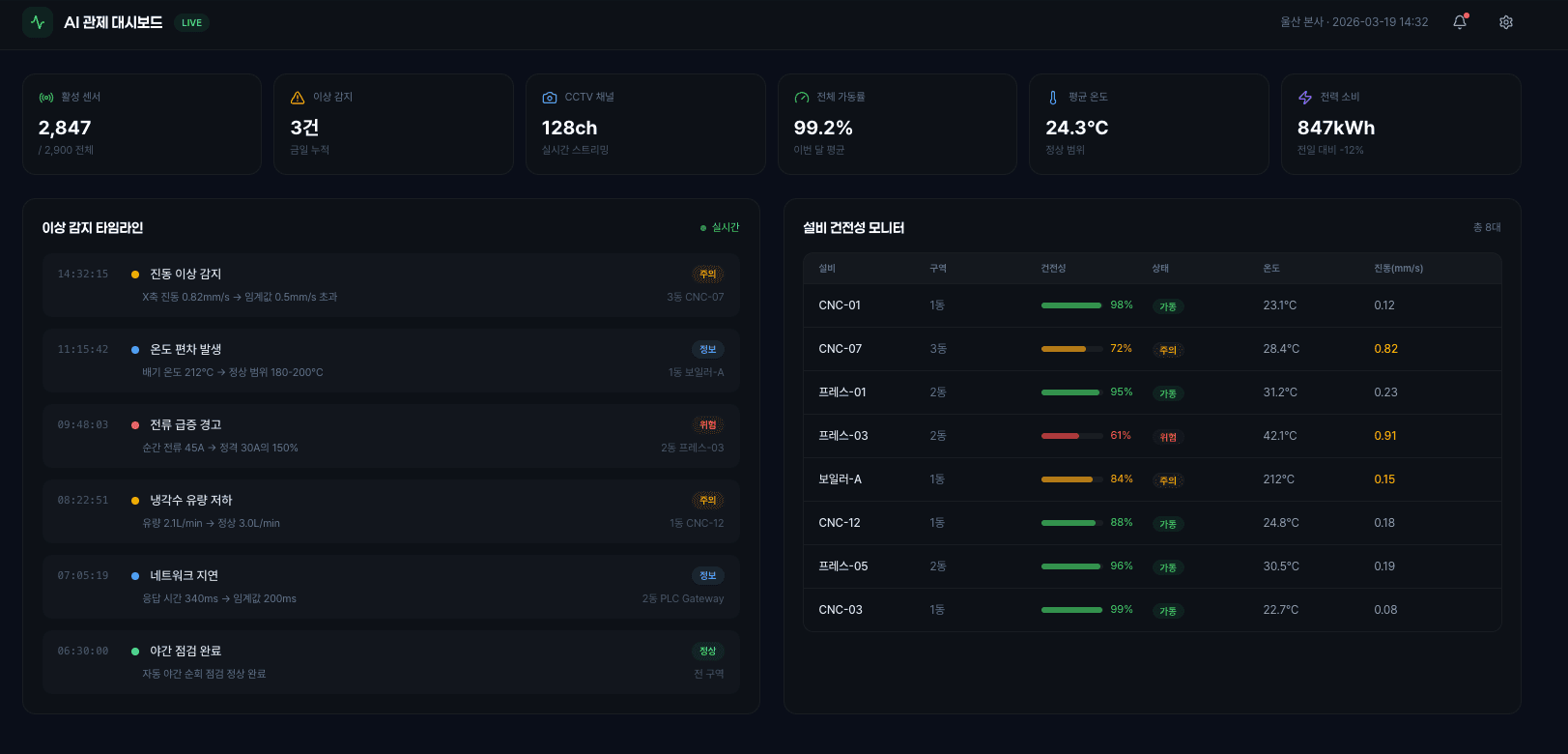Open the 네트워크 지연 timeline entry

click(390, 587)
